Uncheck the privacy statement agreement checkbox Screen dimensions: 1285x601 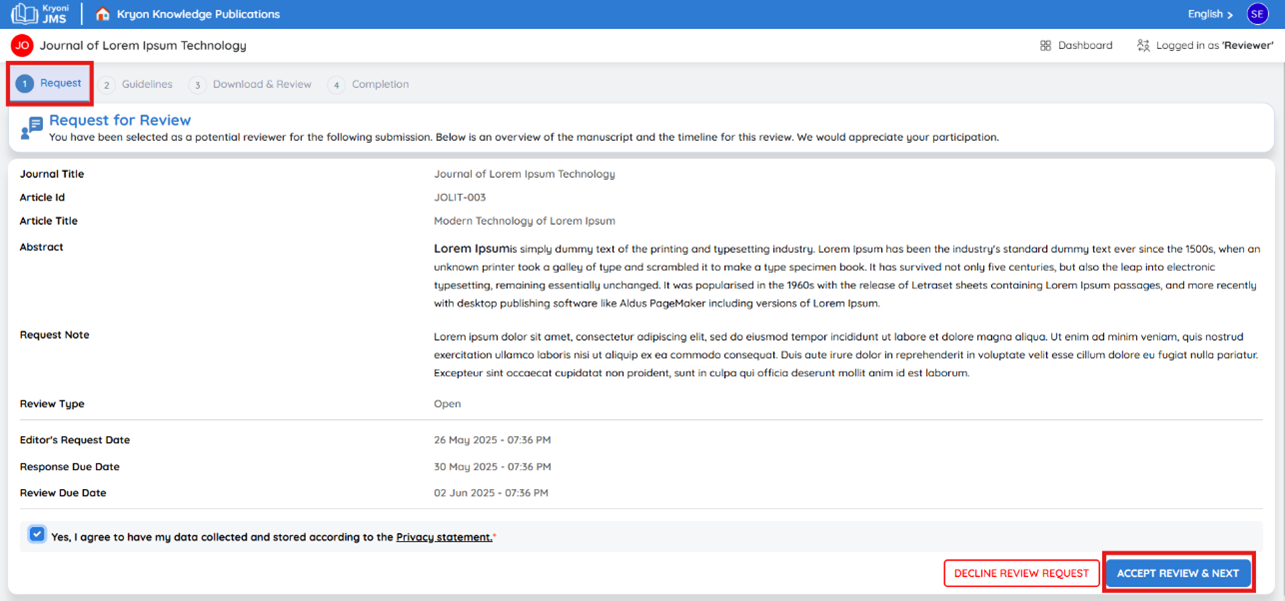(x=37, y=535)
